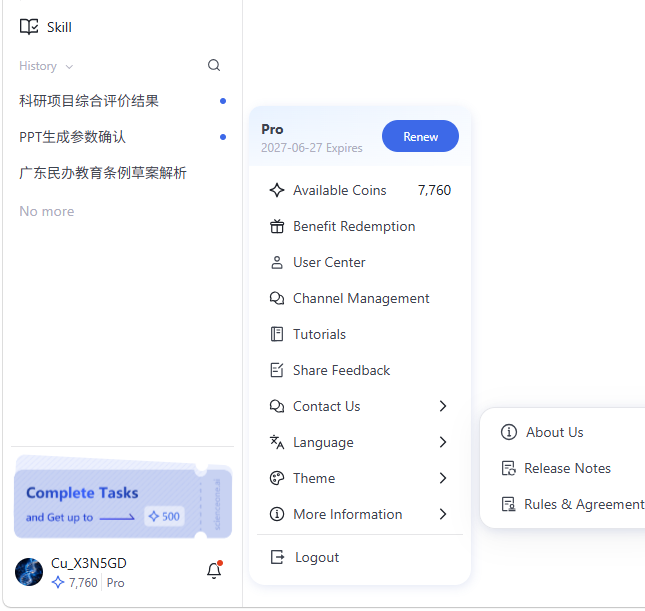This screenshot has width=645, height=611.
Task: Click the User Center person icon
Action: (277, 263)
